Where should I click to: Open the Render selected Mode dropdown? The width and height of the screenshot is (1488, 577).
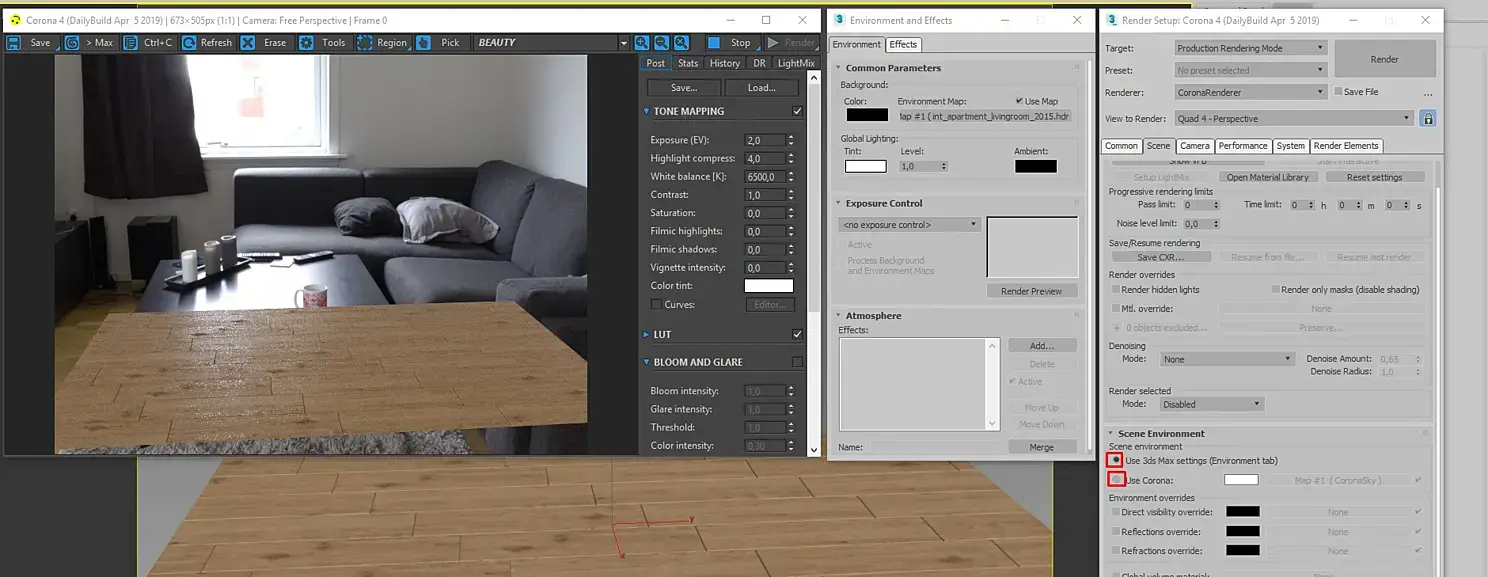point(1212,404)
